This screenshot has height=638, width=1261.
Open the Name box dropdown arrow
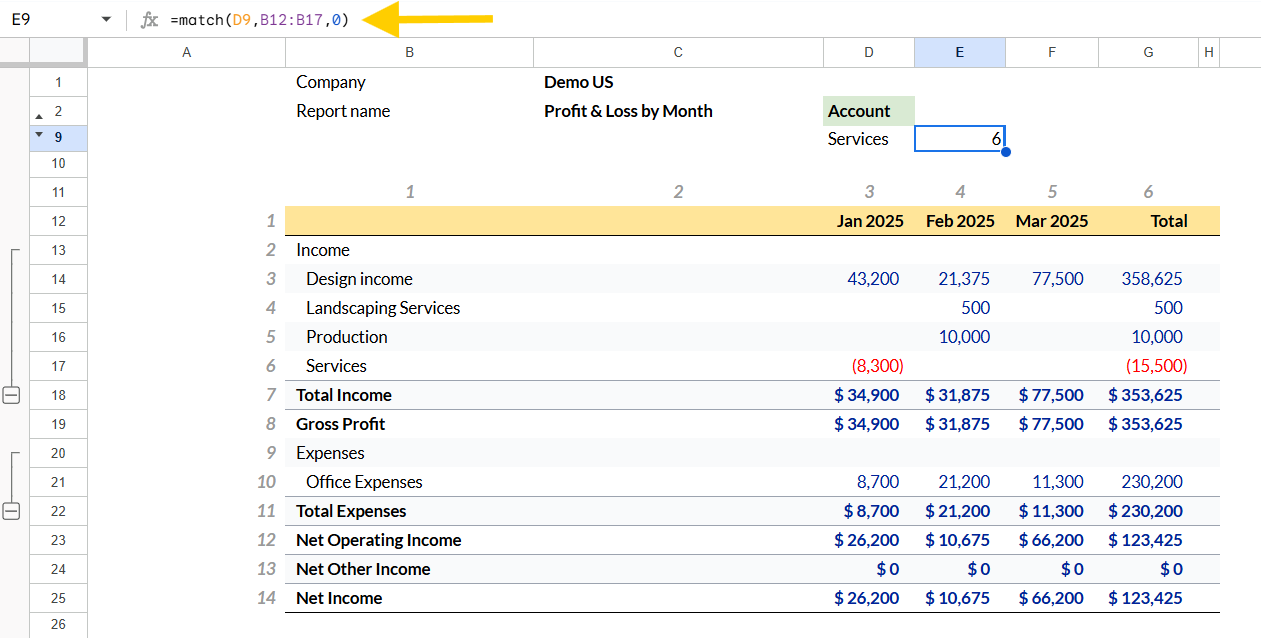[x=106, y=19]
